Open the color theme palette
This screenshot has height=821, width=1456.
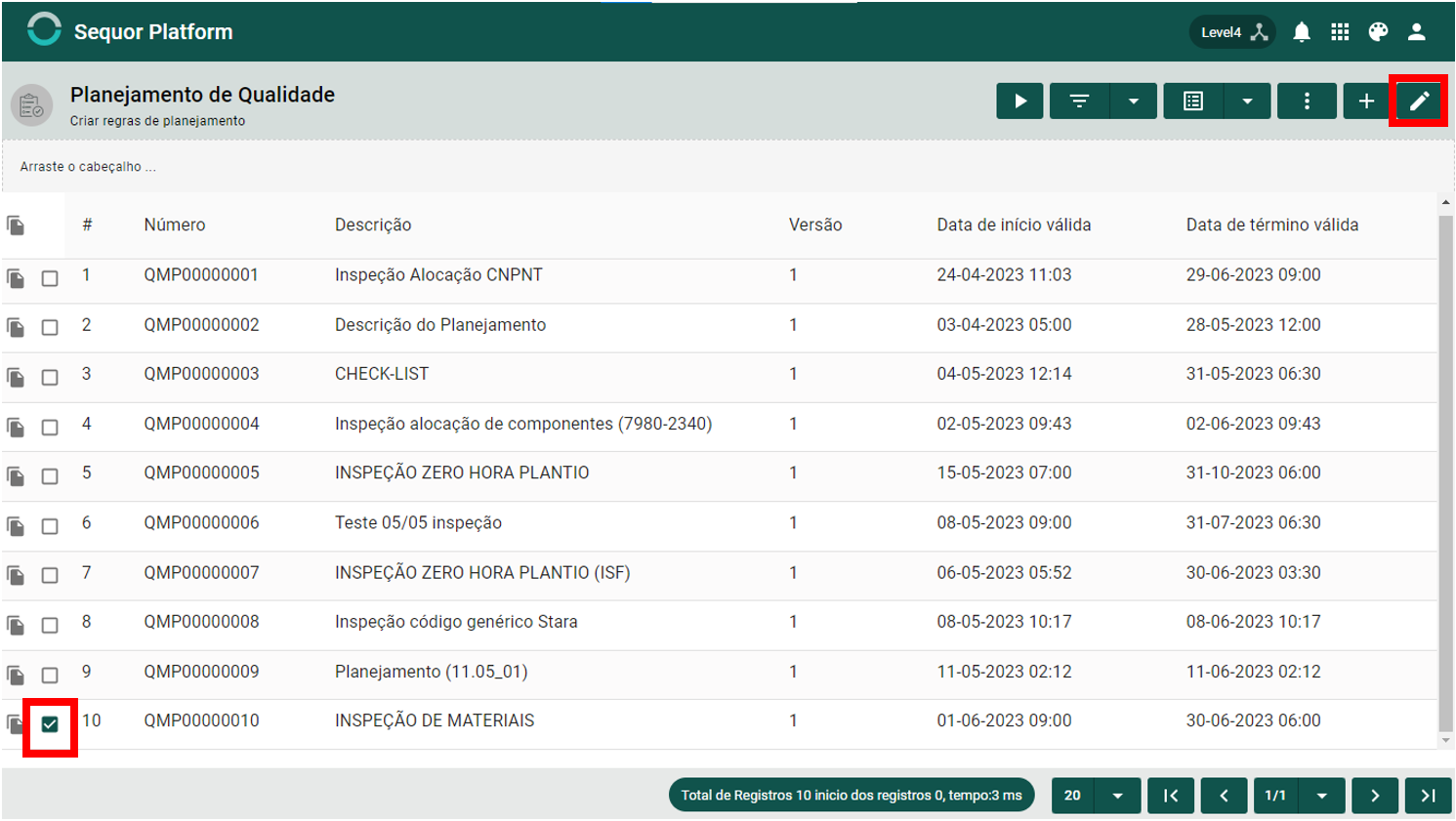click(x=1378, y=32)
